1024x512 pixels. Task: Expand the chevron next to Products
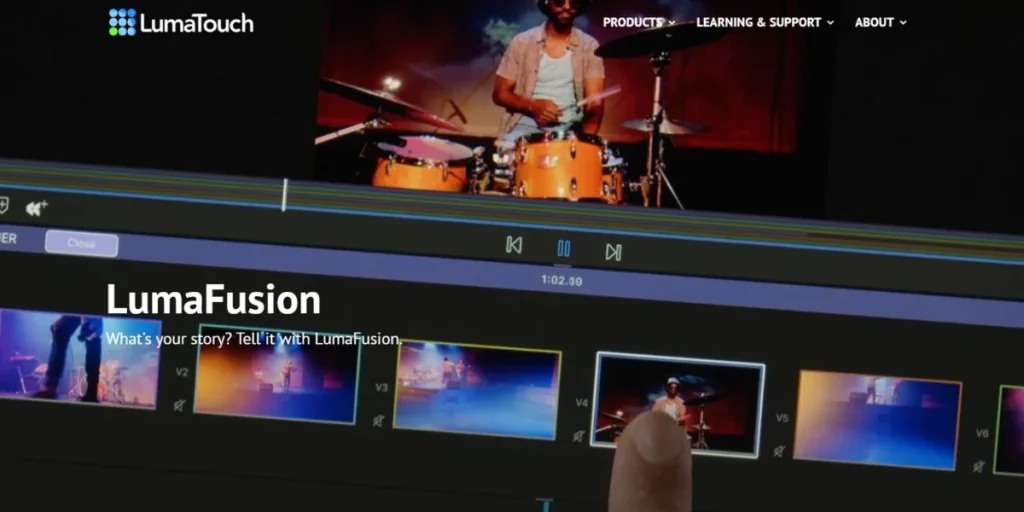point(672,23)
